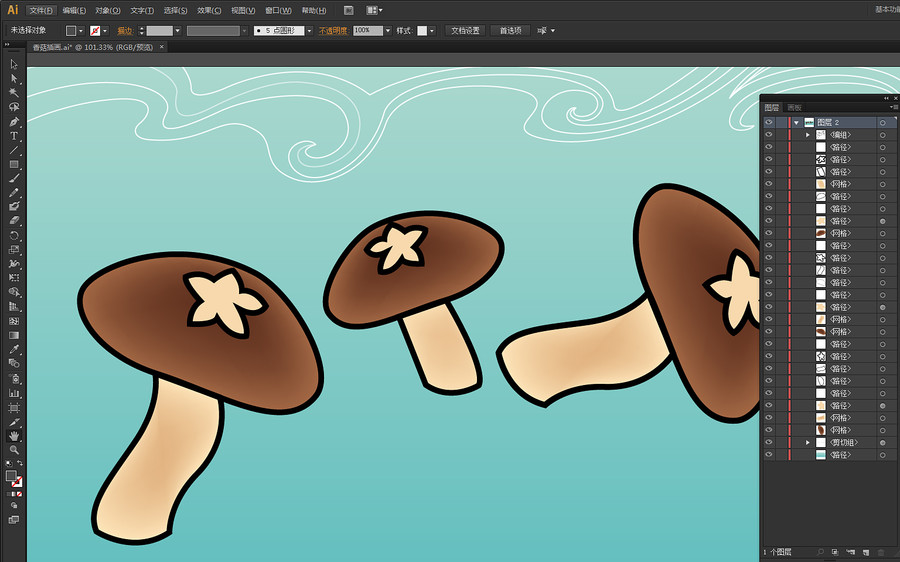The height and width of the screenshot is (562, 900).
Task: Swap fill and stroke colors in toolbox
Action: [20, 463]
